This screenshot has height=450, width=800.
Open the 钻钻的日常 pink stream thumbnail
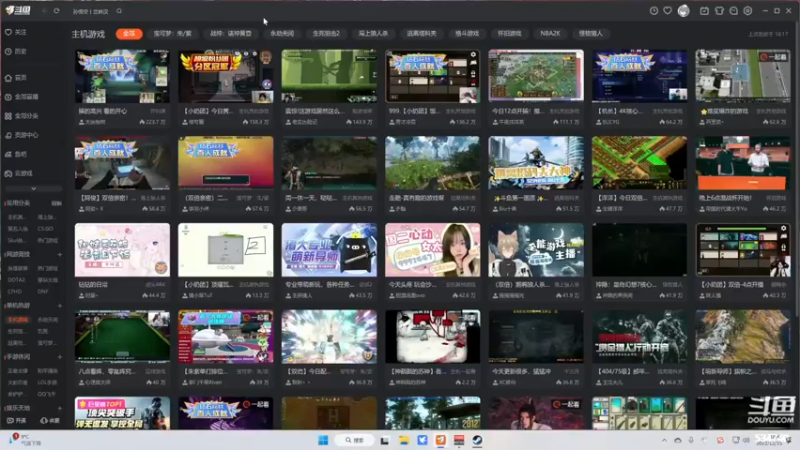[122, 250]
